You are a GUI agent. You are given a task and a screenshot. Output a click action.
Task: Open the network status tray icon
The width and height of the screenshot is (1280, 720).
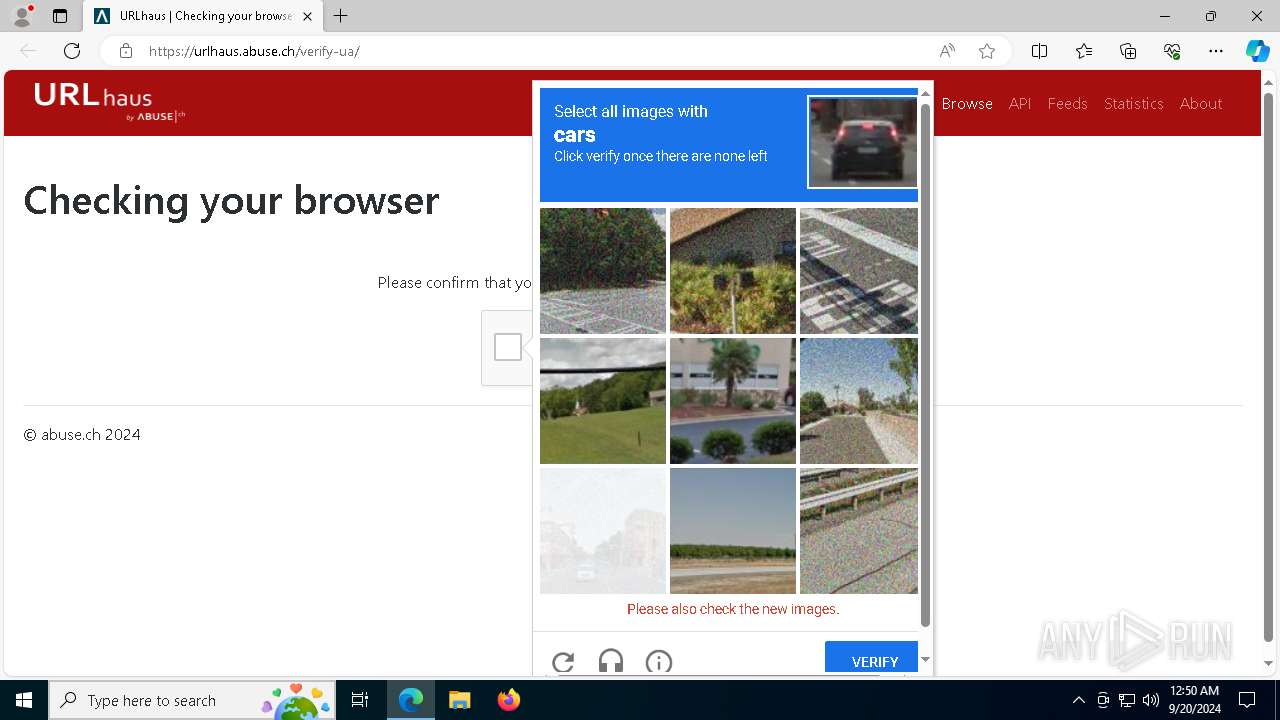coord(1127,700)
